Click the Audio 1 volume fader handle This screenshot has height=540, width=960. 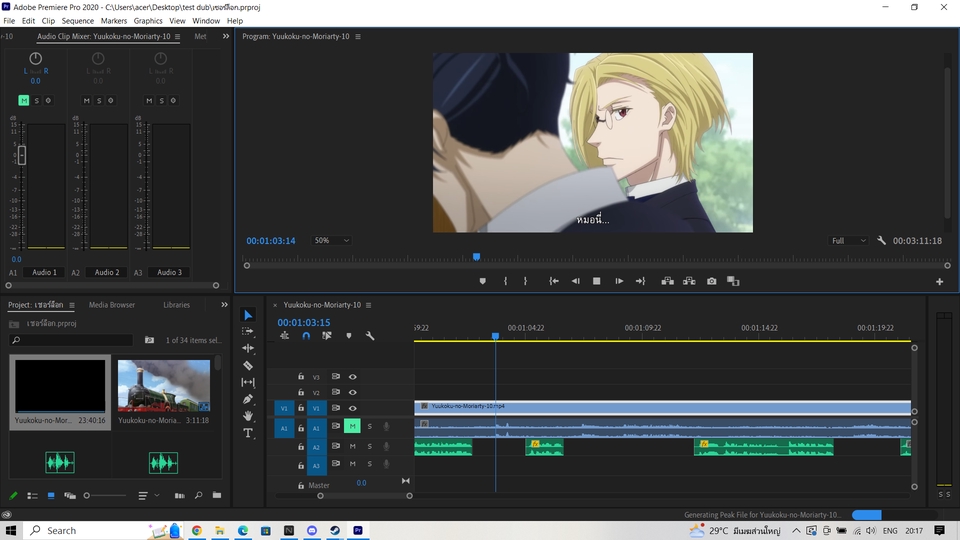click(x=21, y=155)
